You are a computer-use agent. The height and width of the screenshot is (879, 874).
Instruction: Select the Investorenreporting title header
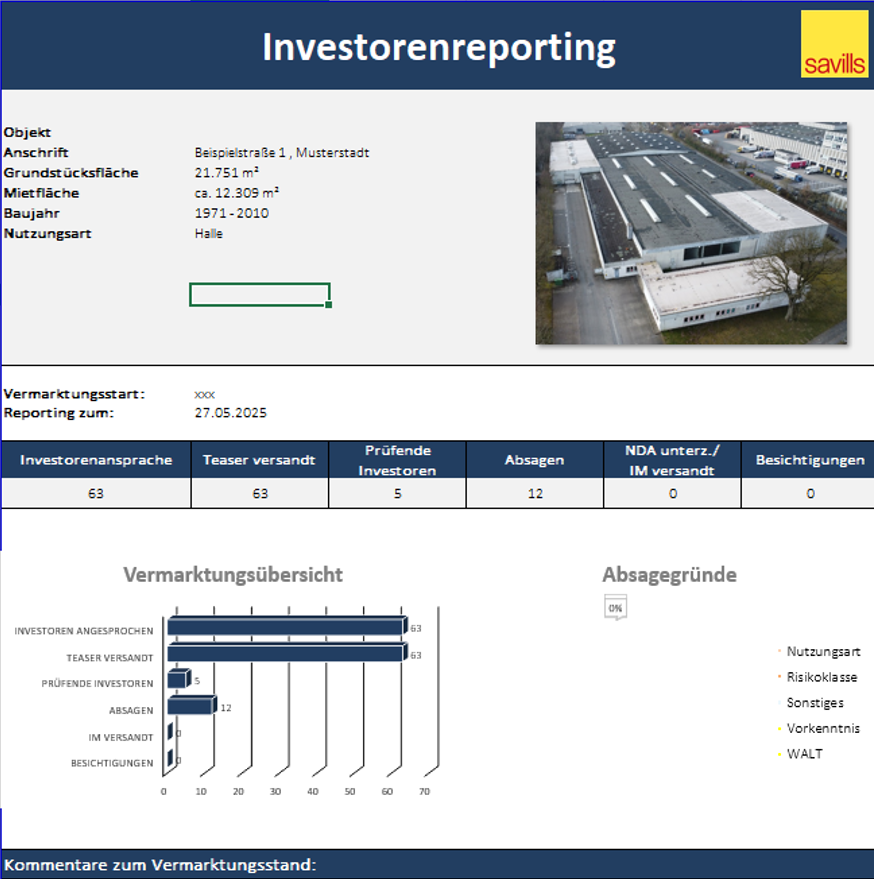(438, 47)
